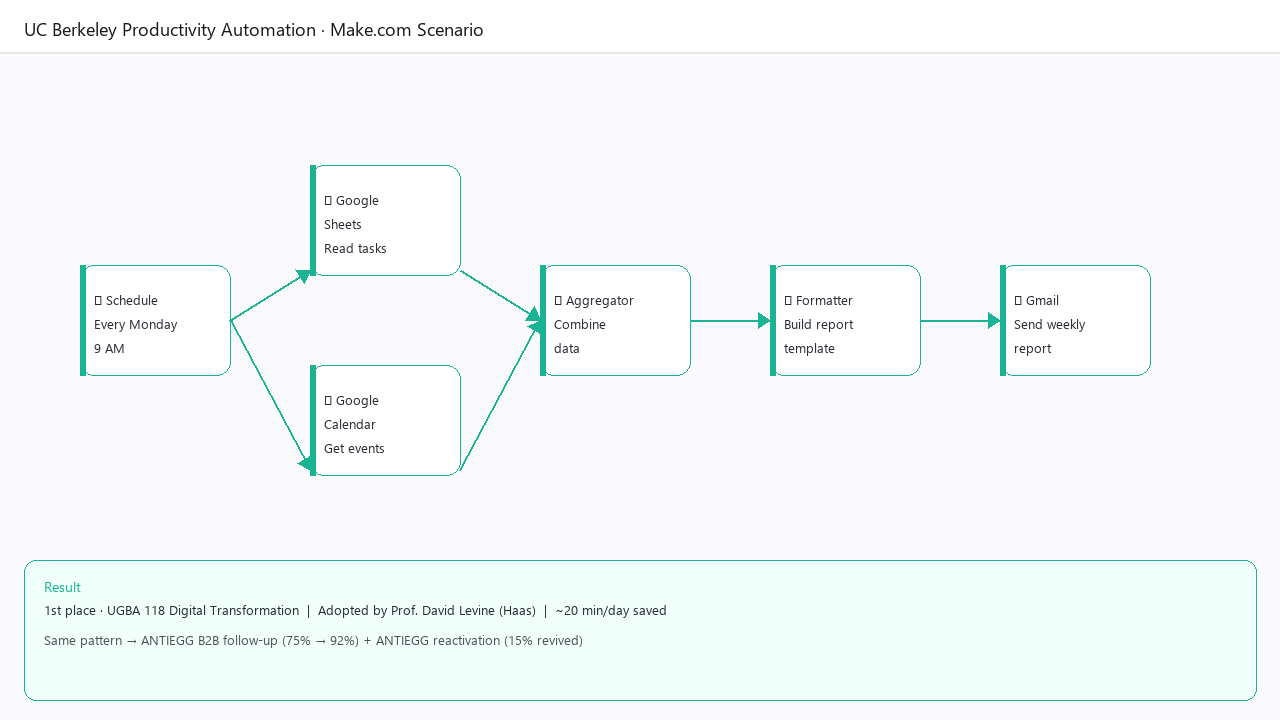
Task: Click the Formatter node icon
Action: [788, 301]
